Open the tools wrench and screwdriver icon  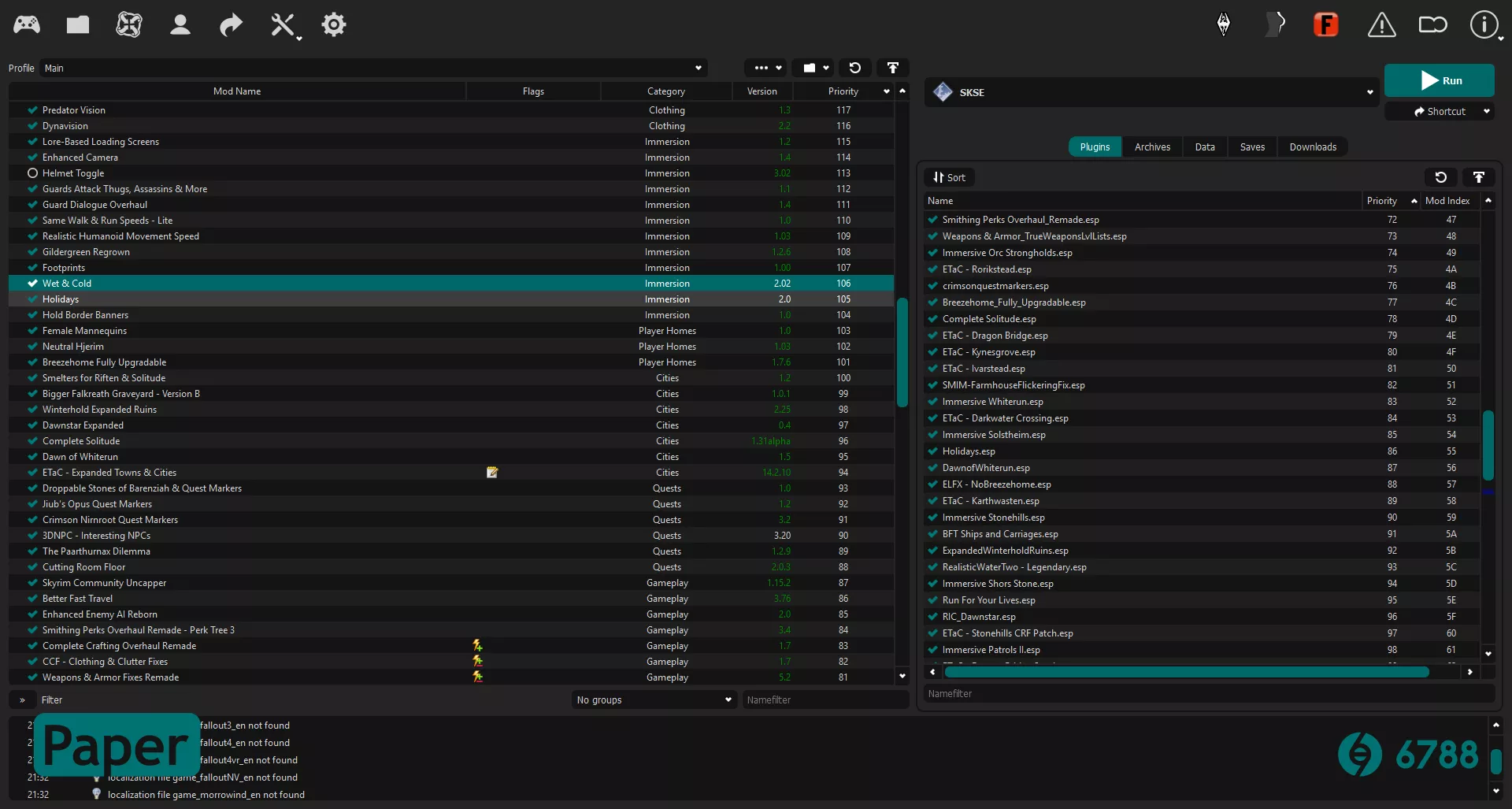(282, 24)
